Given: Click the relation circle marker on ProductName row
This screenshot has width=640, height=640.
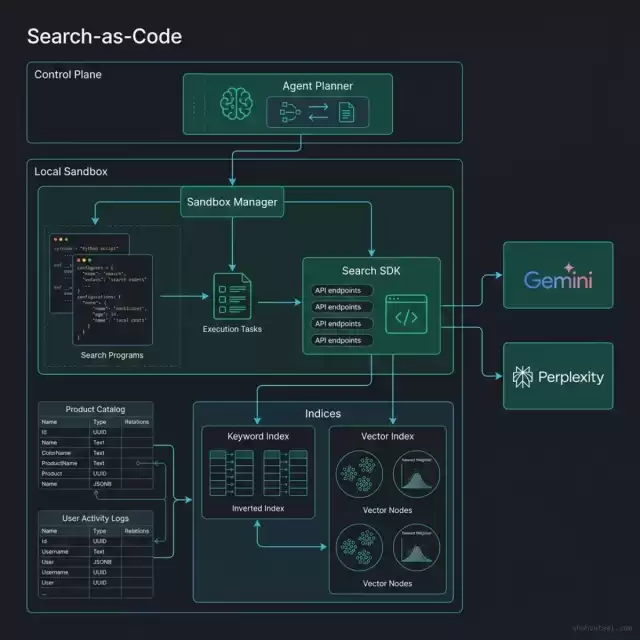Looking at the screenshot, I should [x=138, y=463].
